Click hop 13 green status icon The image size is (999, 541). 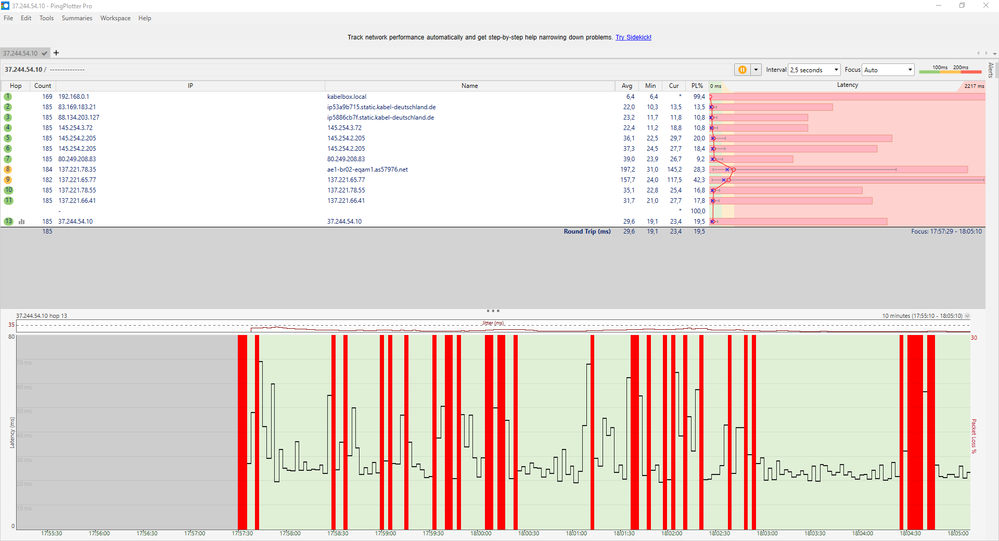[x=8, y=221]
